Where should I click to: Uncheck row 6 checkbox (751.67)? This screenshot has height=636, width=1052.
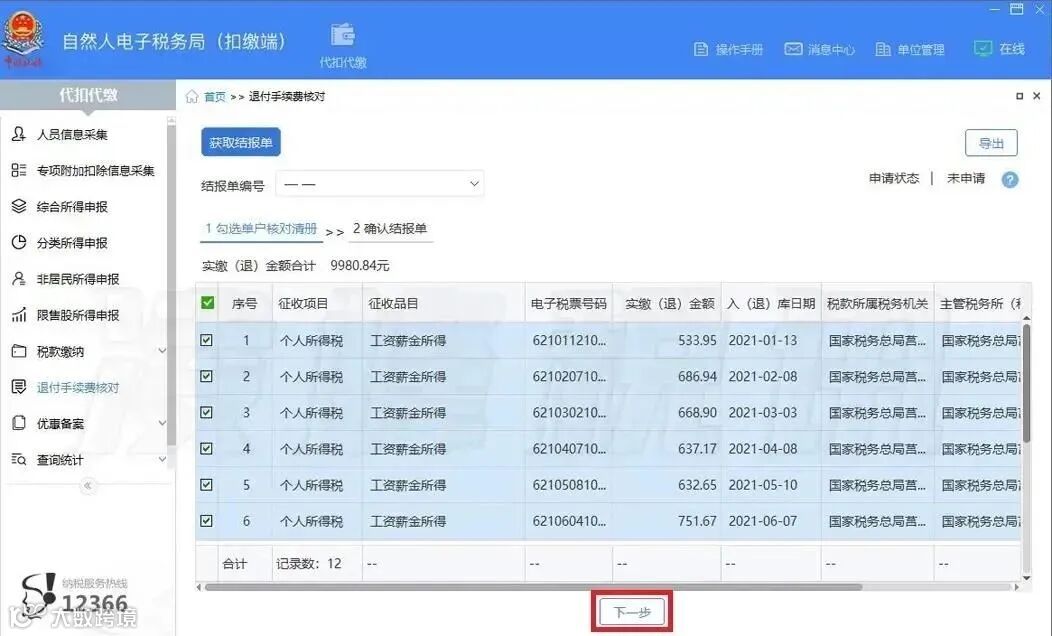click(207, 521)
